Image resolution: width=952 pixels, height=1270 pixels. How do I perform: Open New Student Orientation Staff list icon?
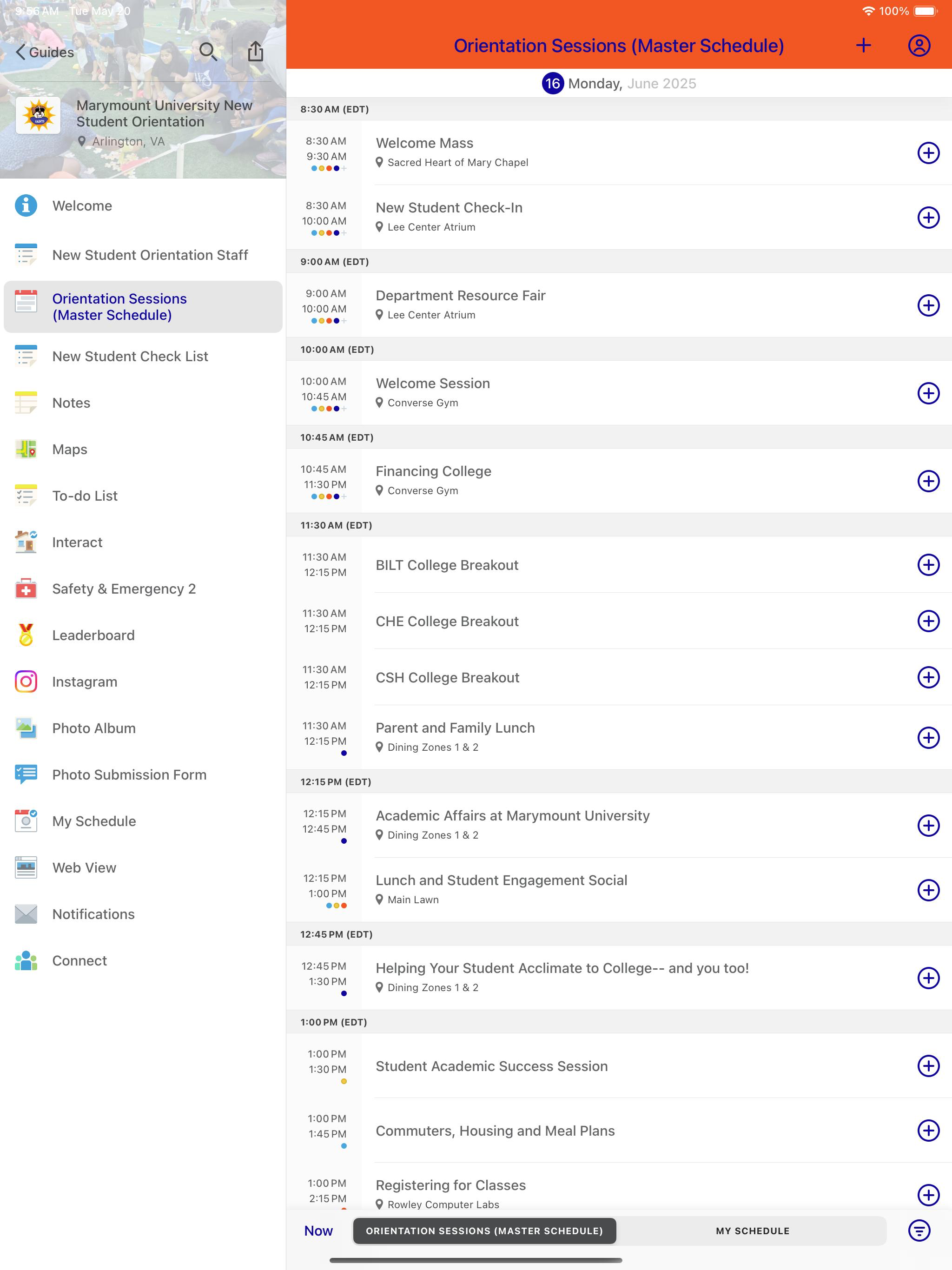point(26,255)
